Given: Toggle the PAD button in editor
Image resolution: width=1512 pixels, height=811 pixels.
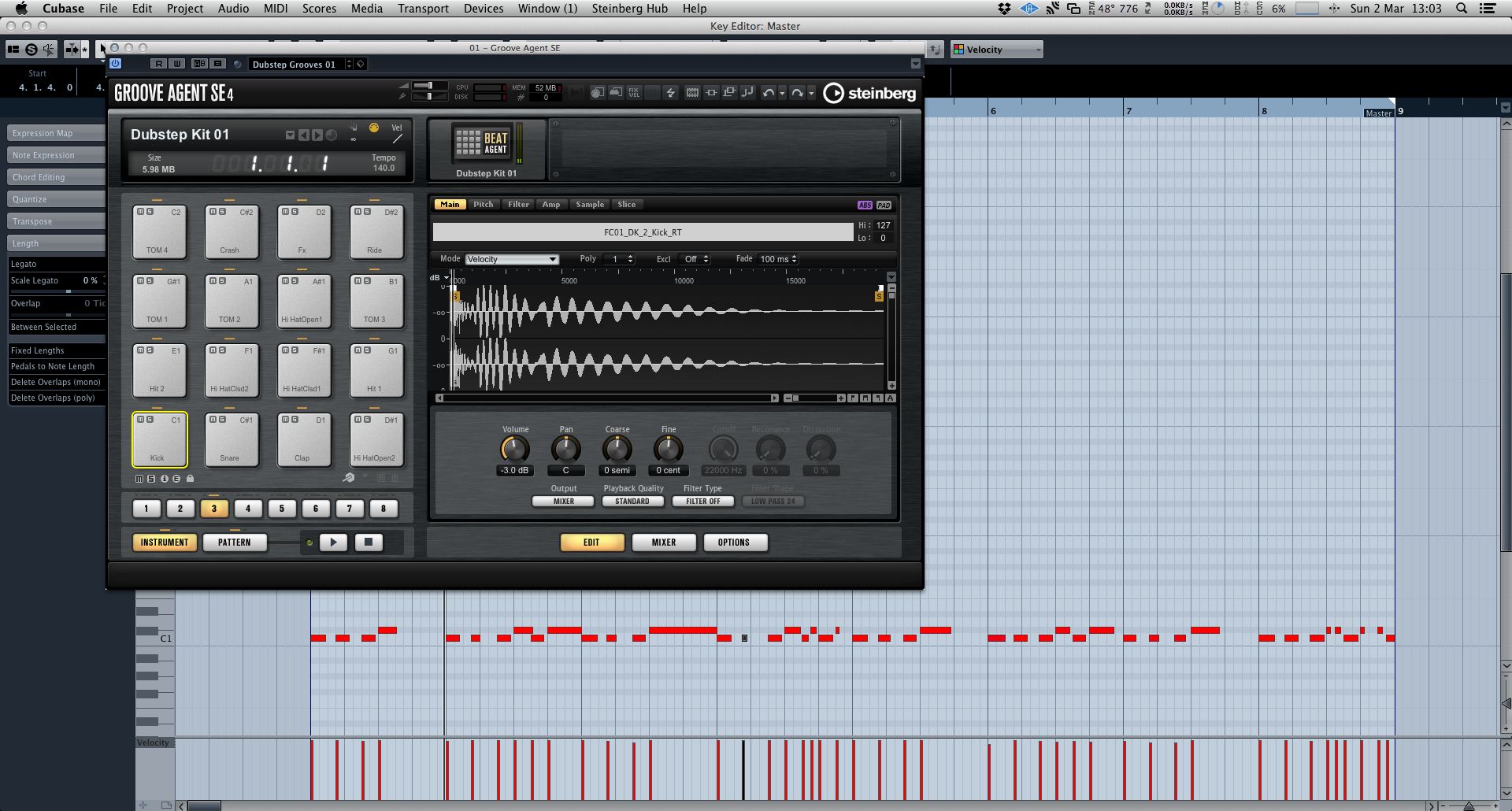Looking at the screenshot, I should pyautogui.click(x=884, y=206).
